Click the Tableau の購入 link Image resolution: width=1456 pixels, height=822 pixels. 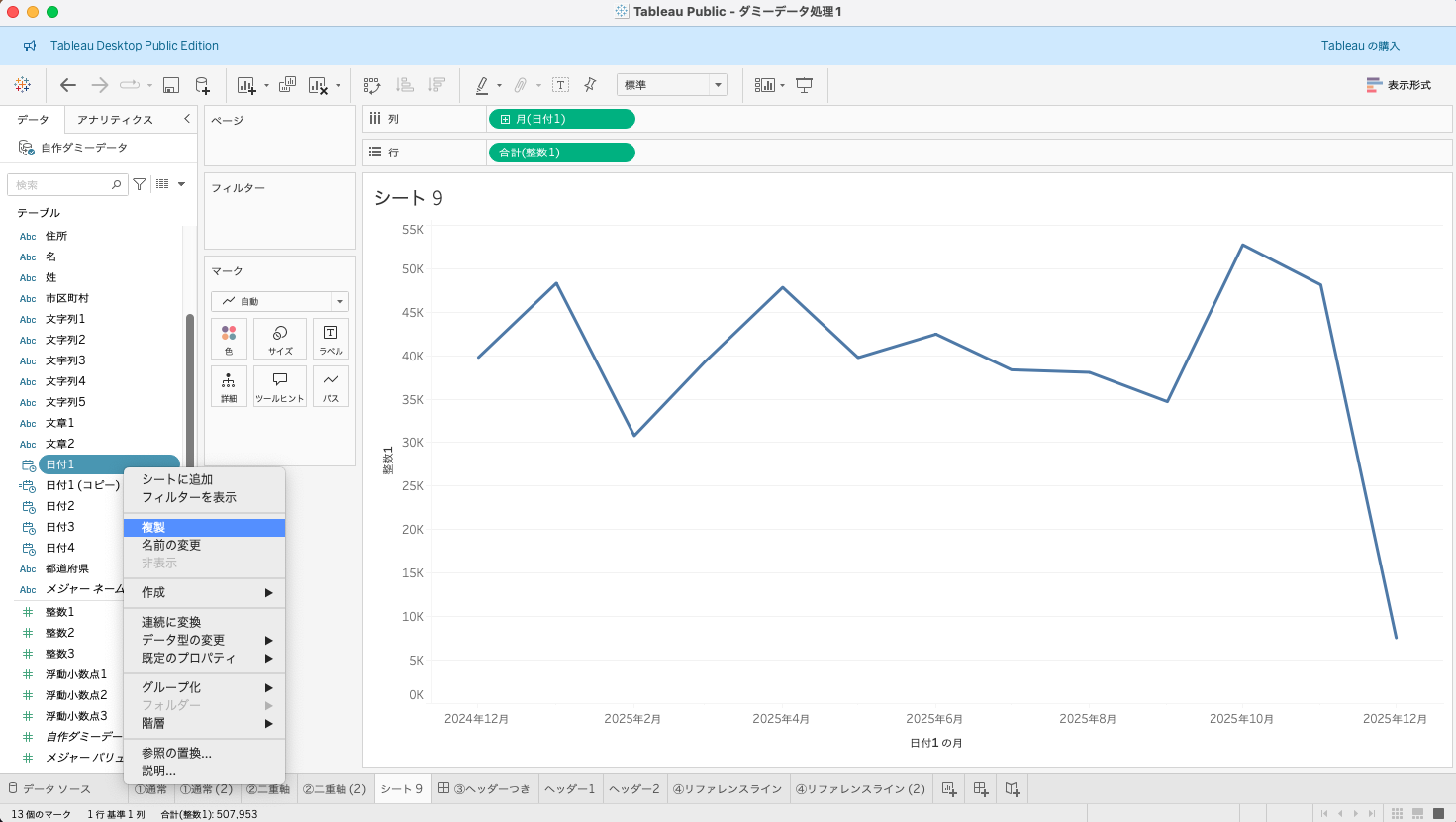[1360, 46]
